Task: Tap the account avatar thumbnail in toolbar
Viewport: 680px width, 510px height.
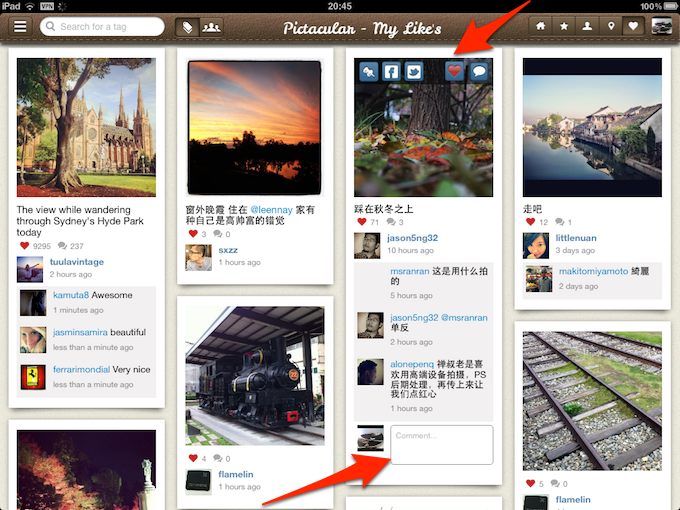Action: [661, 26]
